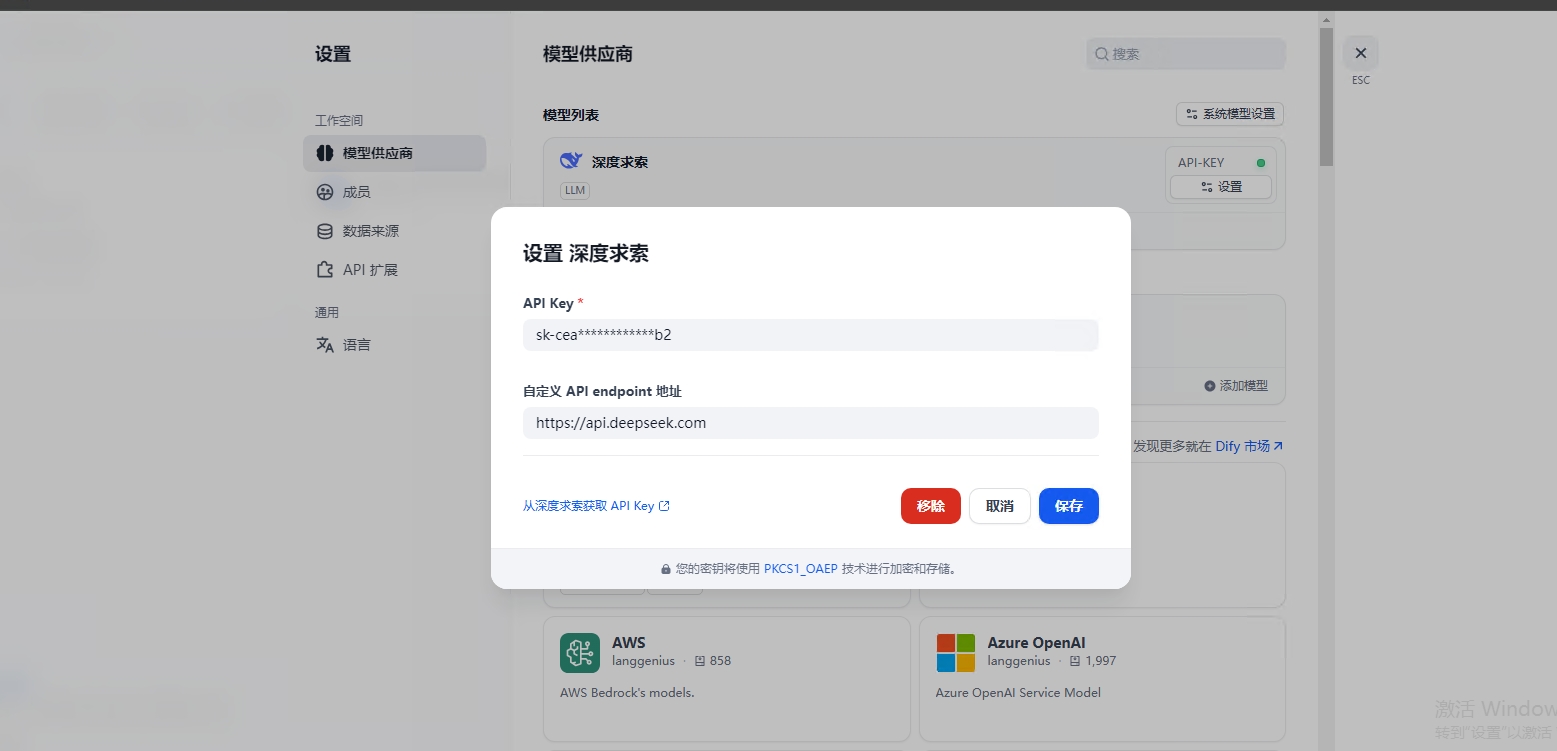The height and width of the screenshot is (751, 1557).
Task: Click the 语言 translate icon
Action: (x=325, y=345)
